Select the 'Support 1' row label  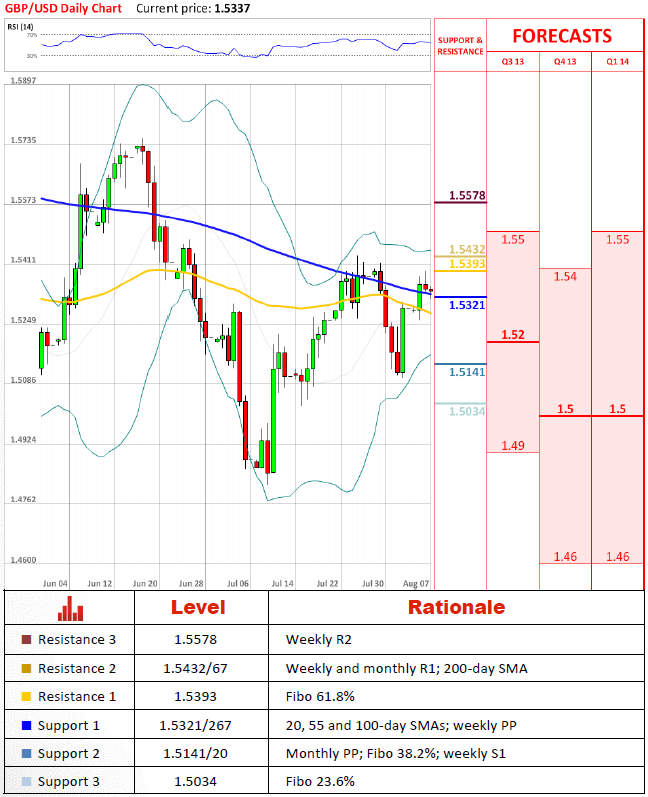coord(69,726)
